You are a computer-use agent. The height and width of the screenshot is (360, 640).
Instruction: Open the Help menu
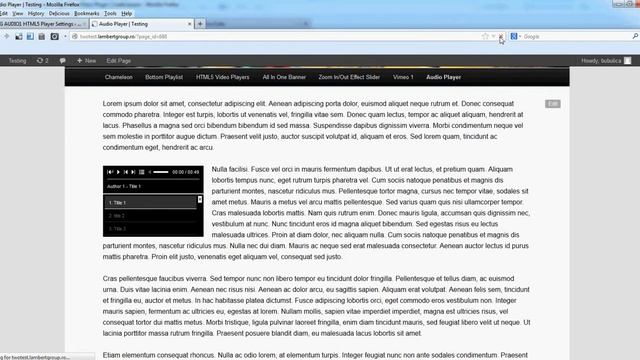(x=127, y=13)
